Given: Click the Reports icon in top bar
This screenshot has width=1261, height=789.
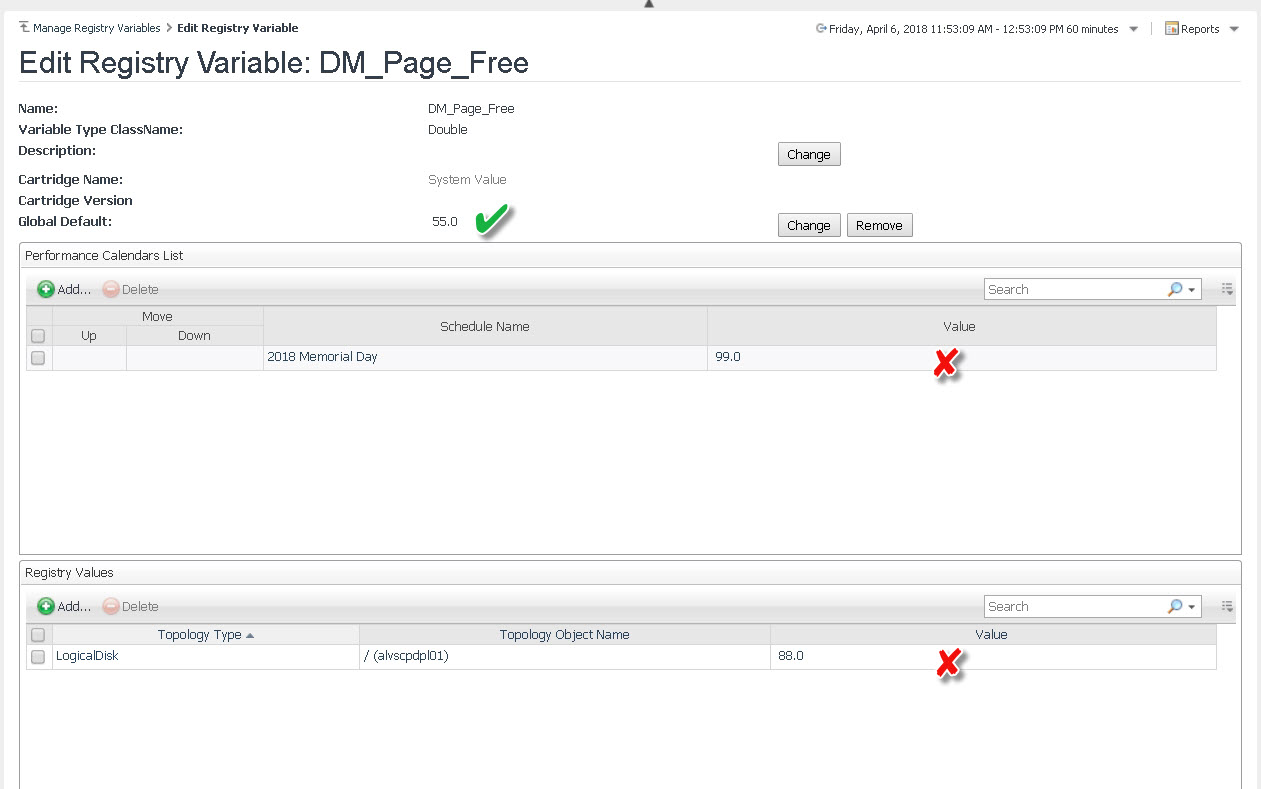Looking at the screenshot, I should click(1172, 29).
